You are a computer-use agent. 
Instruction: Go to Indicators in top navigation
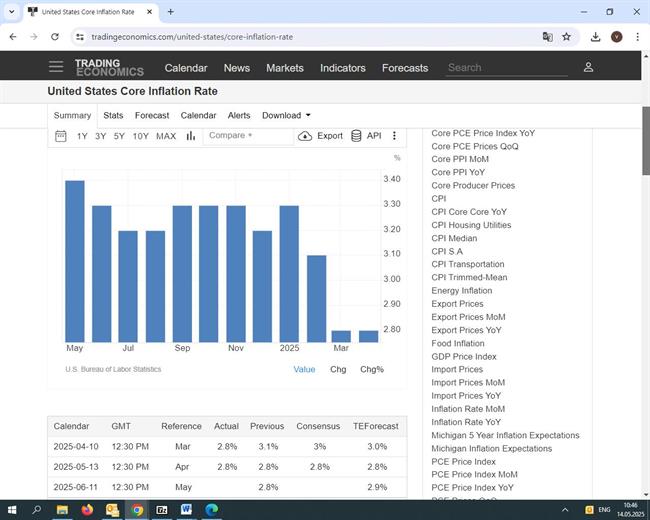pos(342,68)
